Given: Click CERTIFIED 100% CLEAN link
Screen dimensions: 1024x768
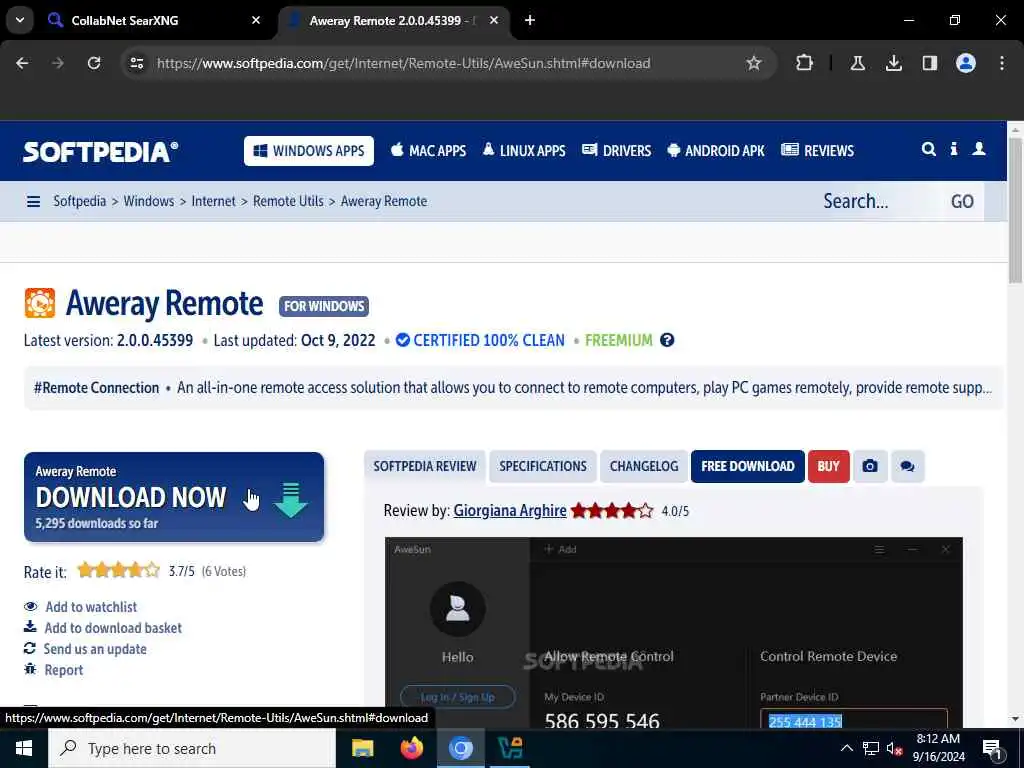Looking at the screenshot, I should coord(481,340).
